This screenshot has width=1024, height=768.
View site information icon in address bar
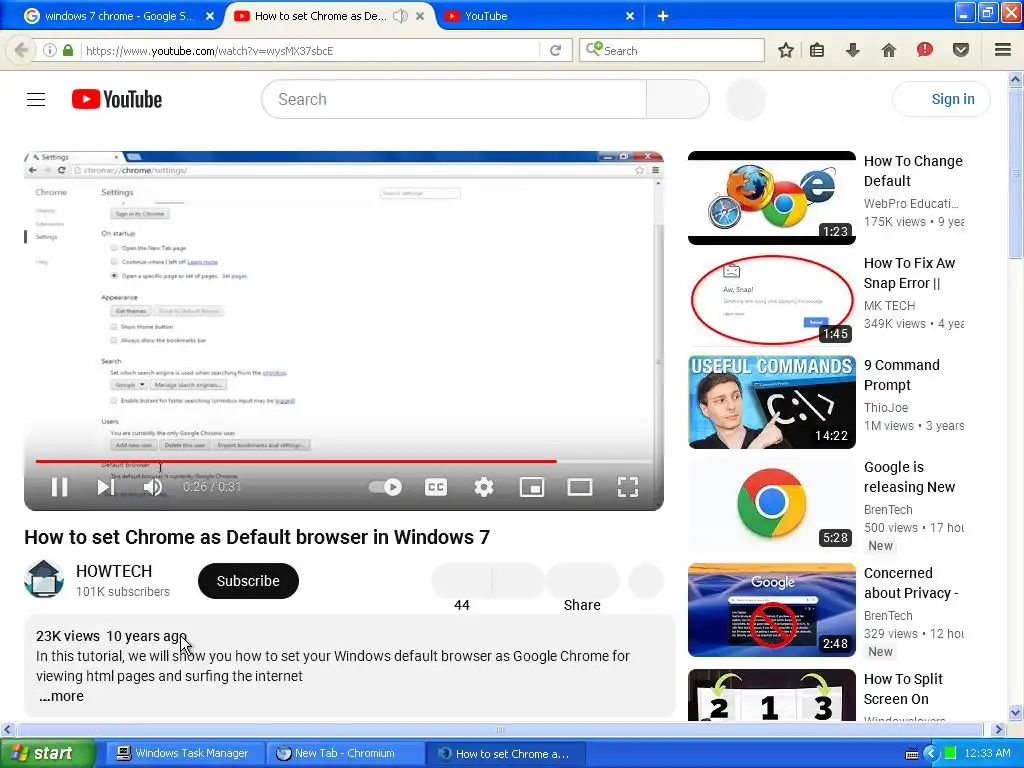click(x=49, y=50)
